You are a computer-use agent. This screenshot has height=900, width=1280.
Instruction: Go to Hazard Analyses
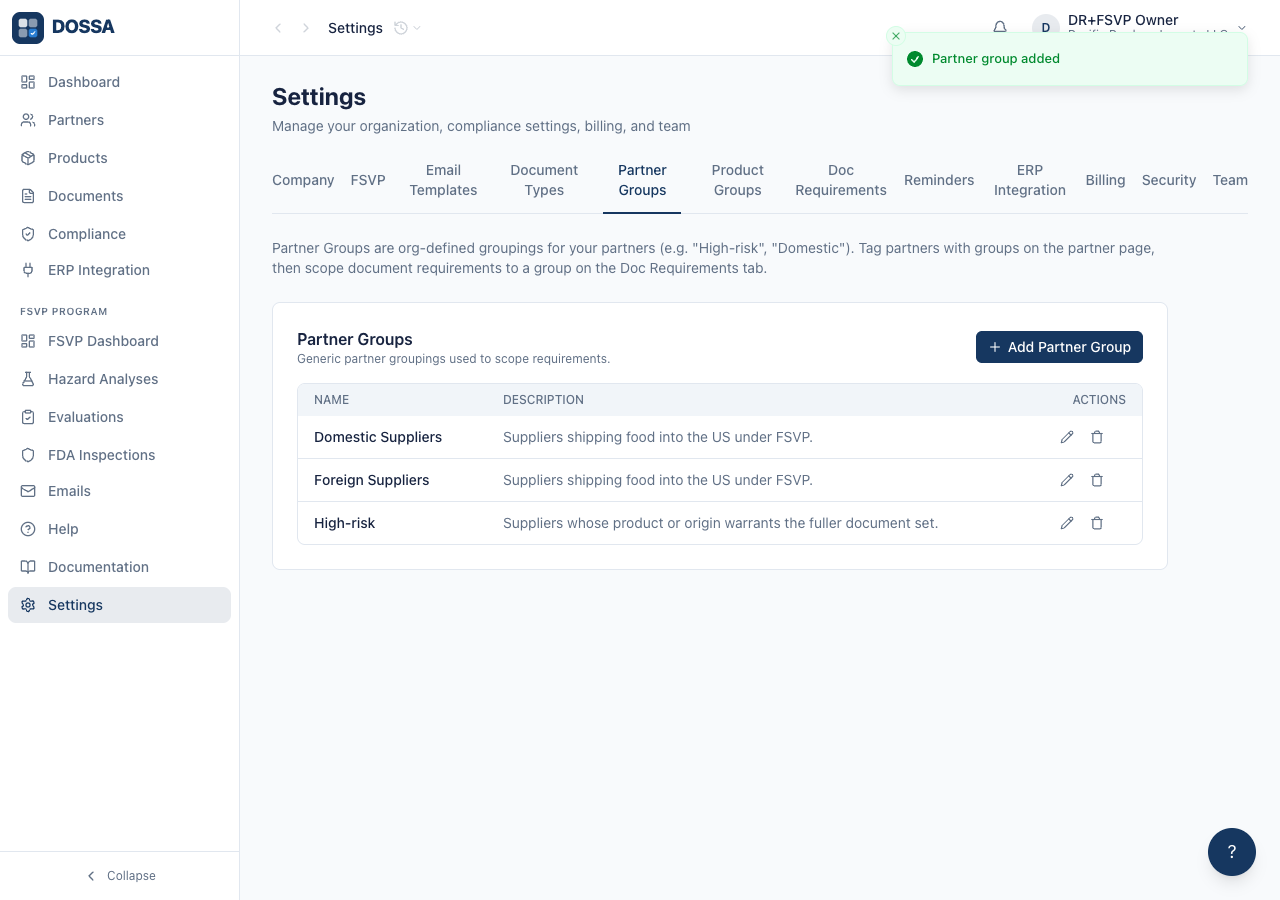tap(119, 379)
